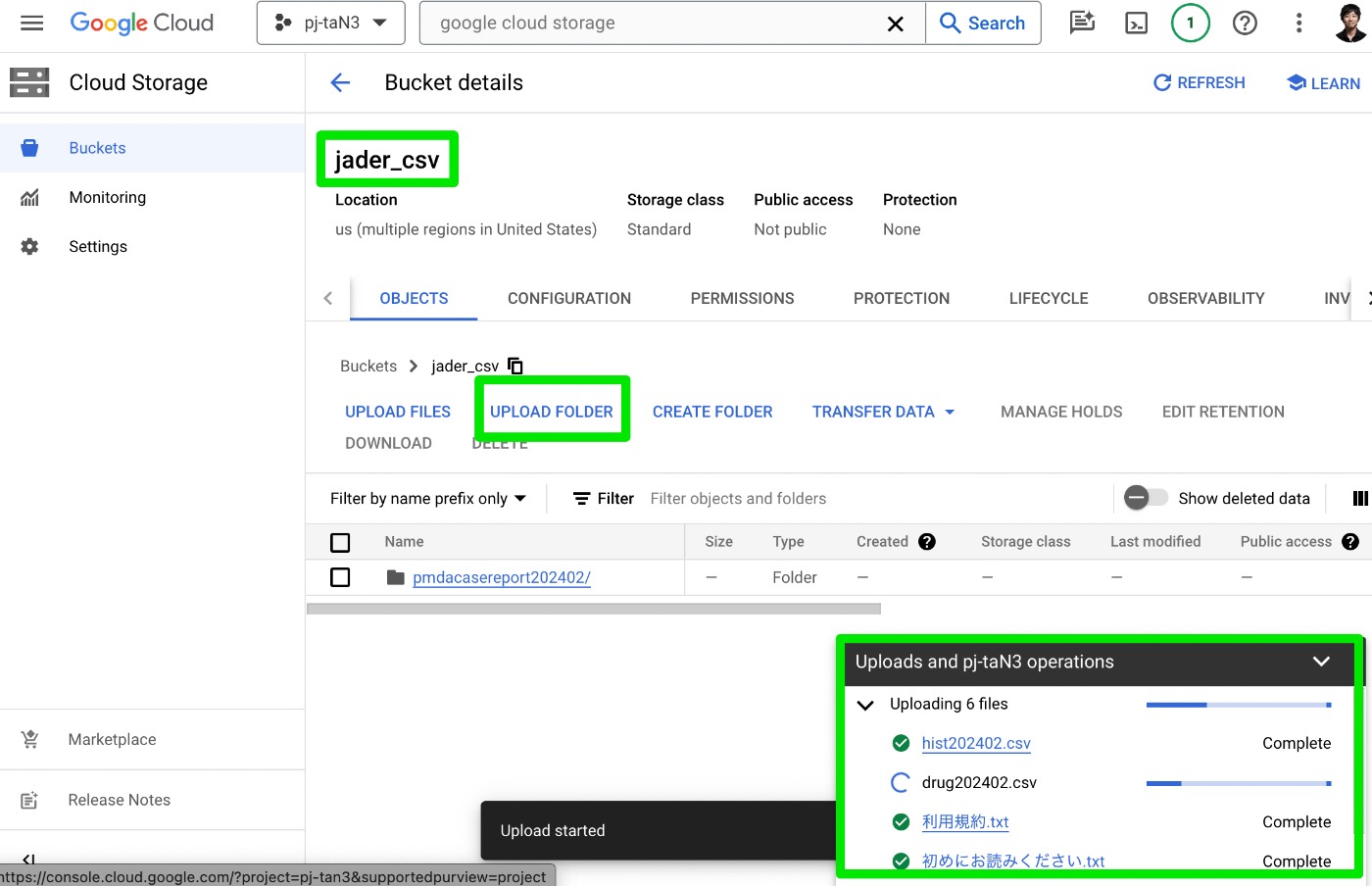
Task: Toggle the Show deleted data switch
Action: [1146, 498]
